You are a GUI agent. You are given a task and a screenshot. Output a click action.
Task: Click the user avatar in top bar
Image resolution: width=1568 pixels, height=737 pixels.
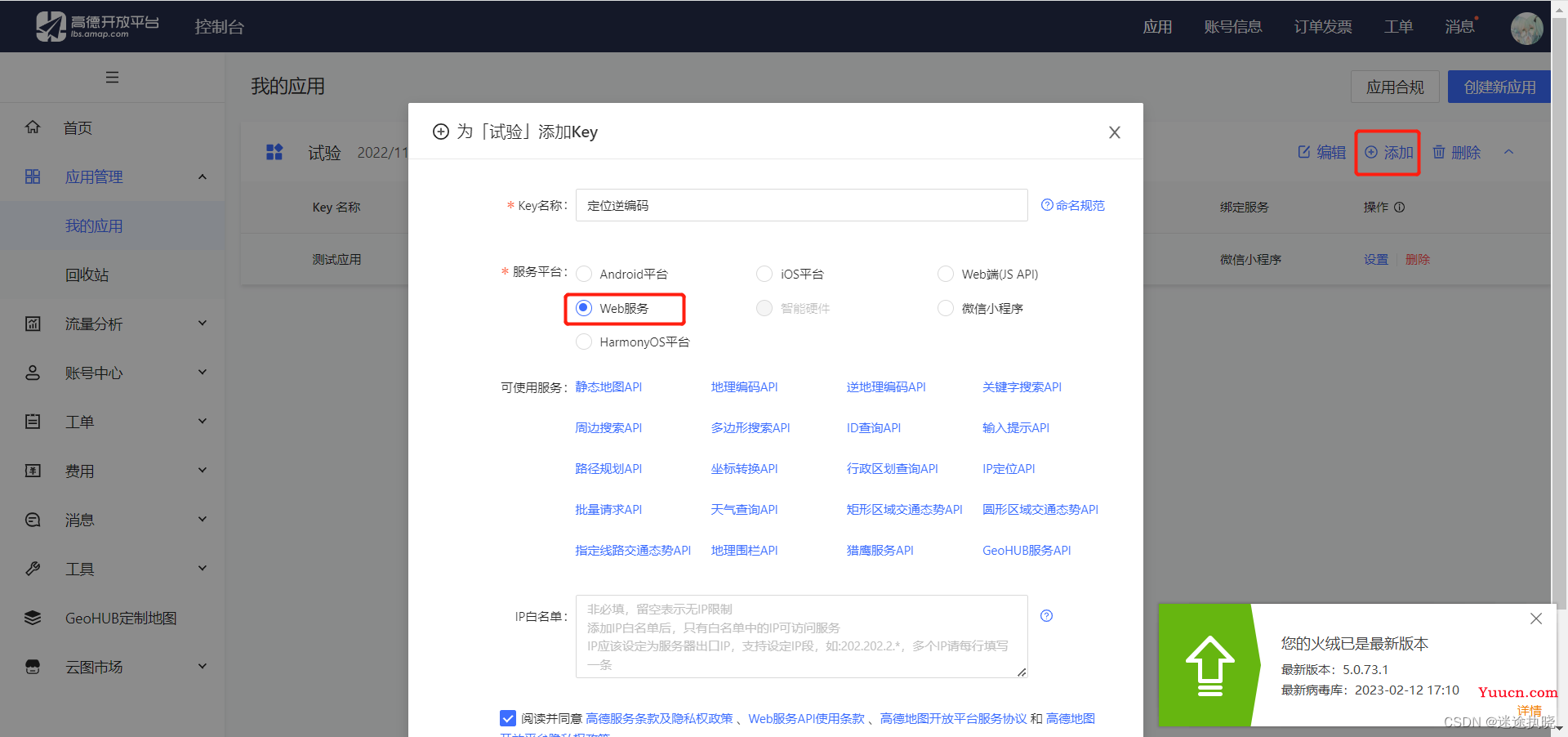click(x=1526, y=28)
